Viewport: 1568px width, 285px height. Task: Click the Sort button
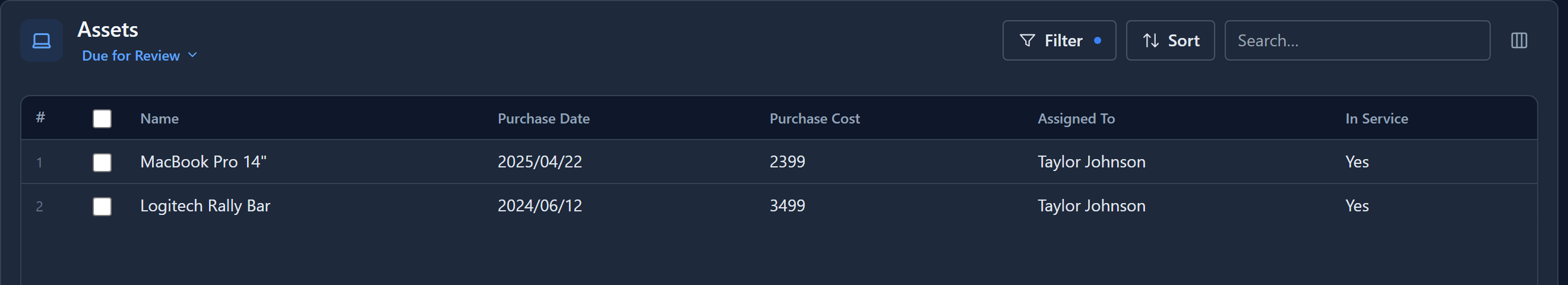(x=1170, y=40)
